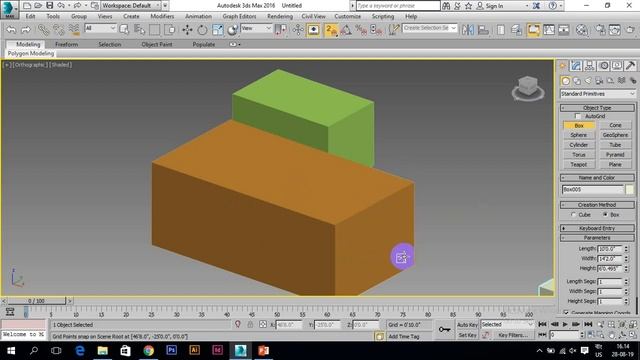Click the Cylinder primitive button
The height and width of the screenshot is (360, 640).
point(579,145)
